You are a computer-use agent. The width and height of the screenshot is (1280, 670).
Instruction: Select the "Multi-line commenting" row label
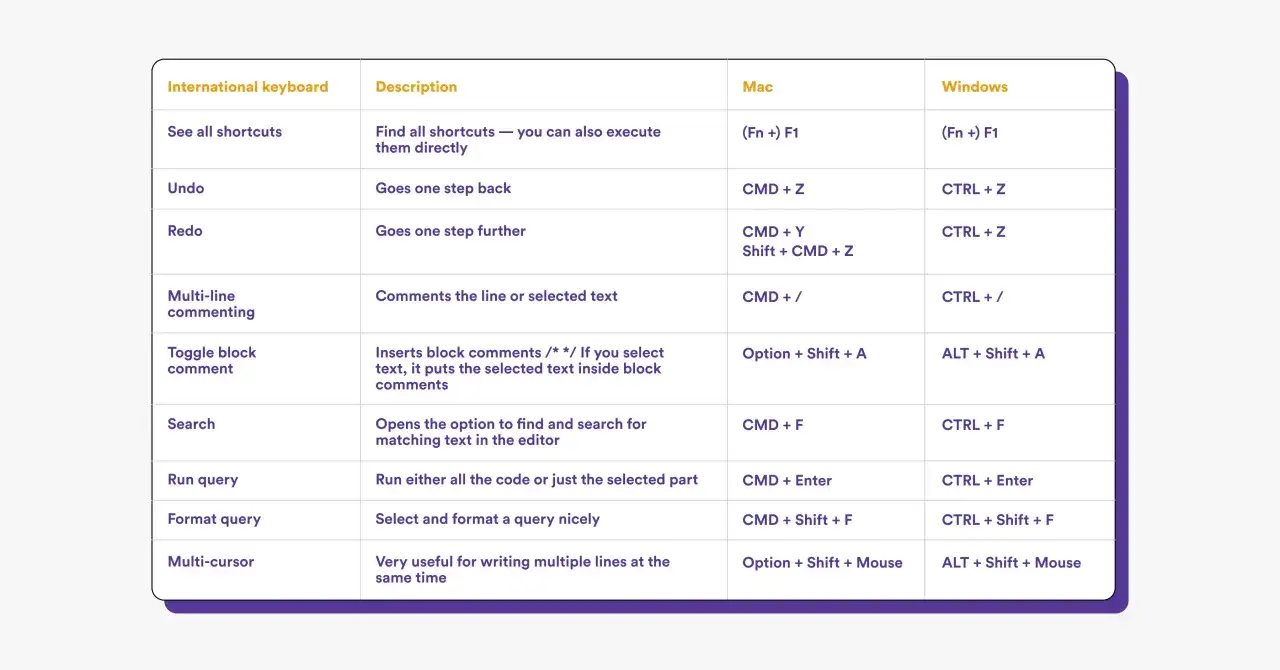click(211, 304)
